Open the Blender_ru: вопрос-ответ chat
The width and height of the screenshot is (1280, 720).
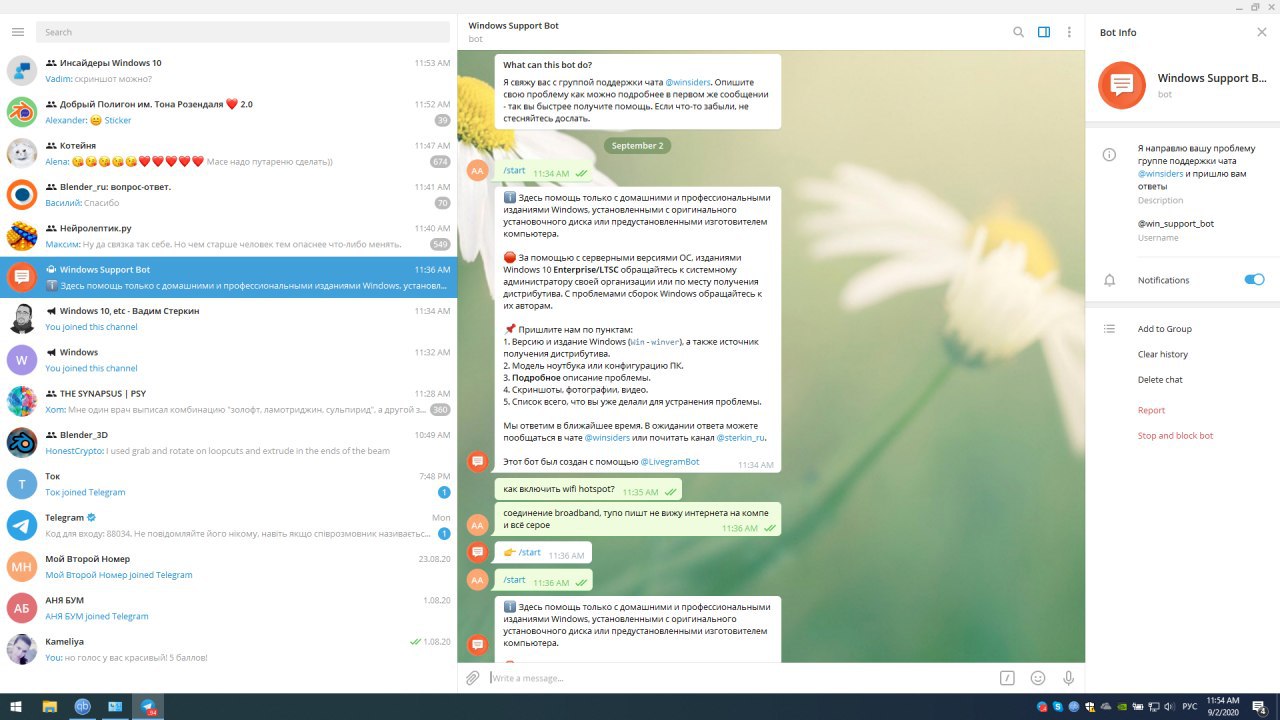[x=228, y=195]
